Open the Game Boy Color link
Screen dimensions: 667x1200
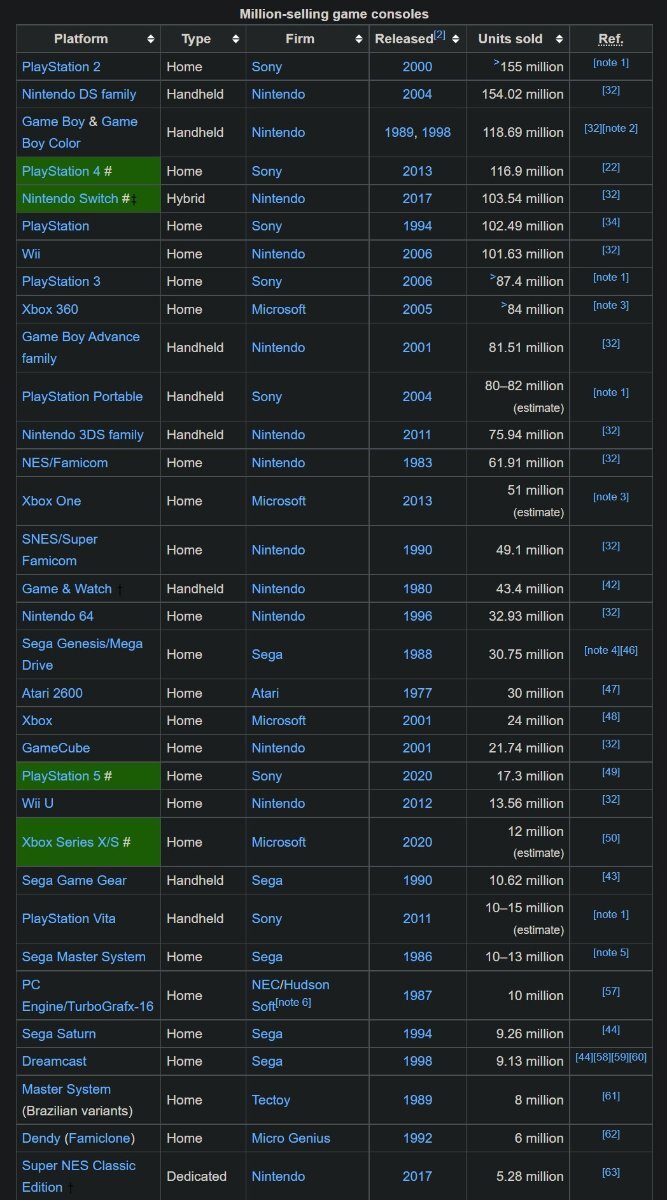(80, 132)
